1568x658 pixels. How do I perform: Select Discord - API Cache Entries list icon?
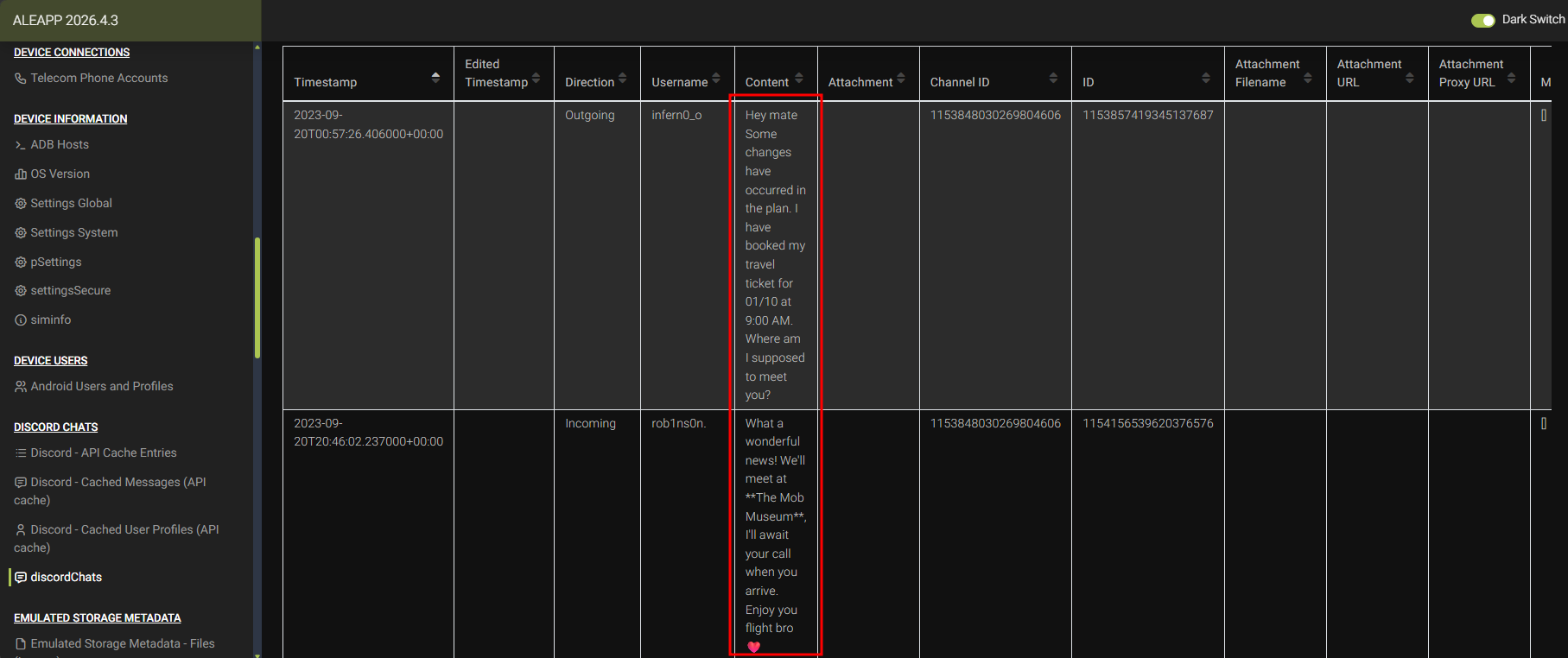[21, 453]
